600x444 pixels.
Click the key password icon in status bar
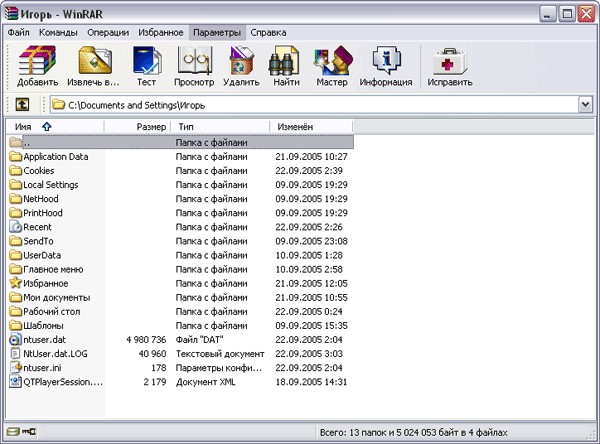pyautogui.click(x=29, y=432)
